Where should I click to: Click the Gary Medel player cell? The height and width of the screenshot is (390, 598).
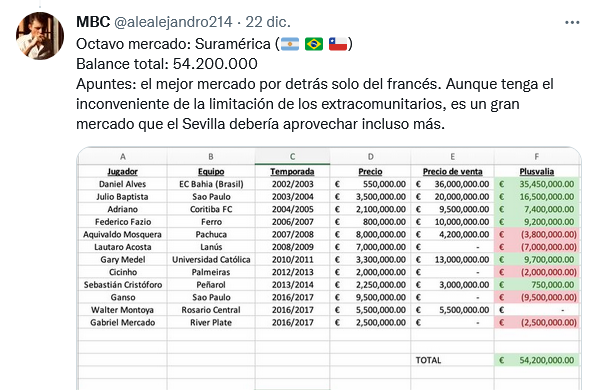click(x=122, y=260)
